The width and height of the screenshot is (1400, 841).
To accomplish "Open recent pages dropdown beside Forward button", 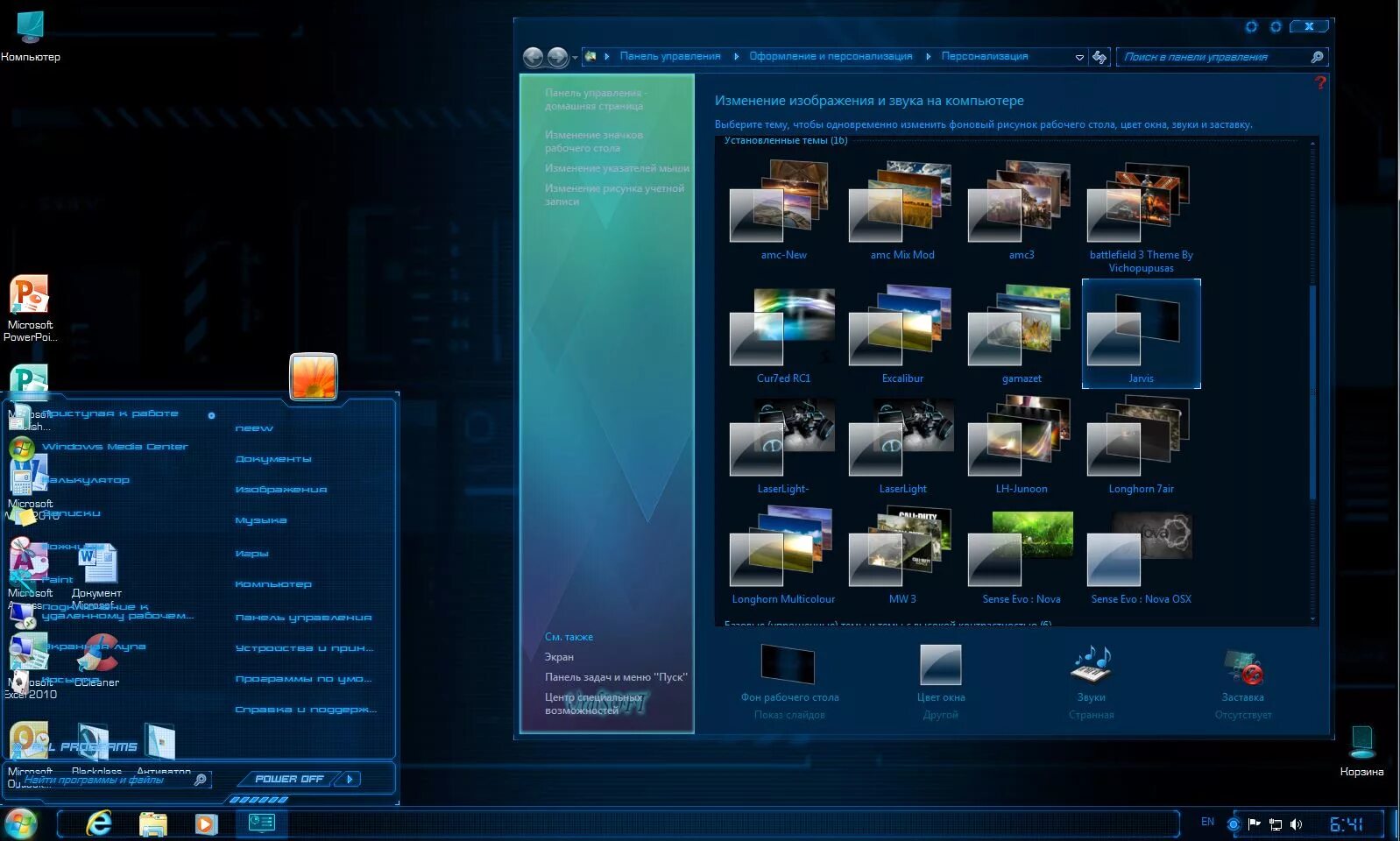I will 575,58.
